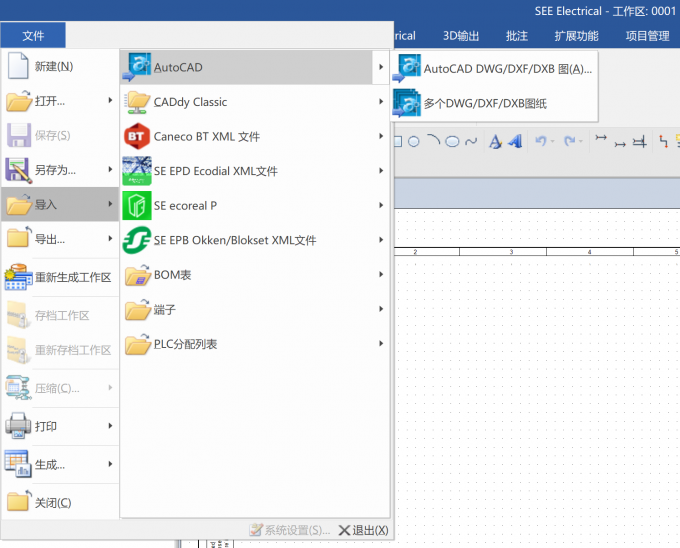Click the 新建(N) label

[54, 66]
